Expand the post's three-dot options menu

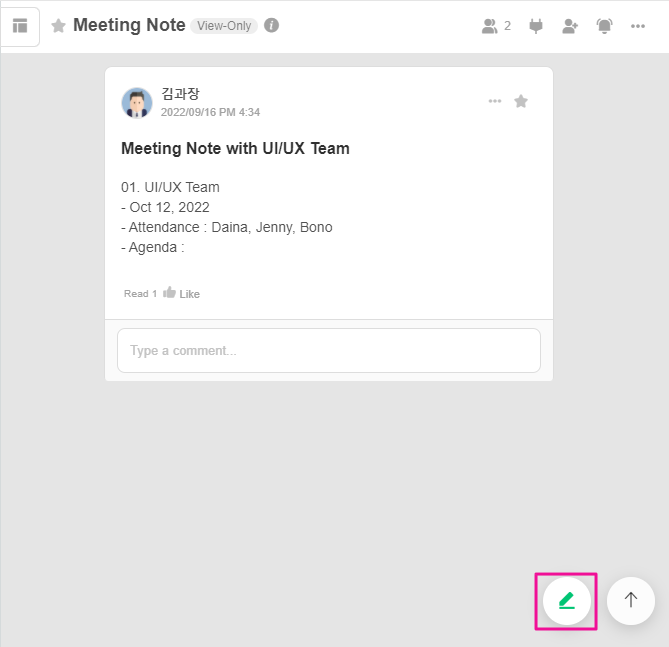(494, 101)
